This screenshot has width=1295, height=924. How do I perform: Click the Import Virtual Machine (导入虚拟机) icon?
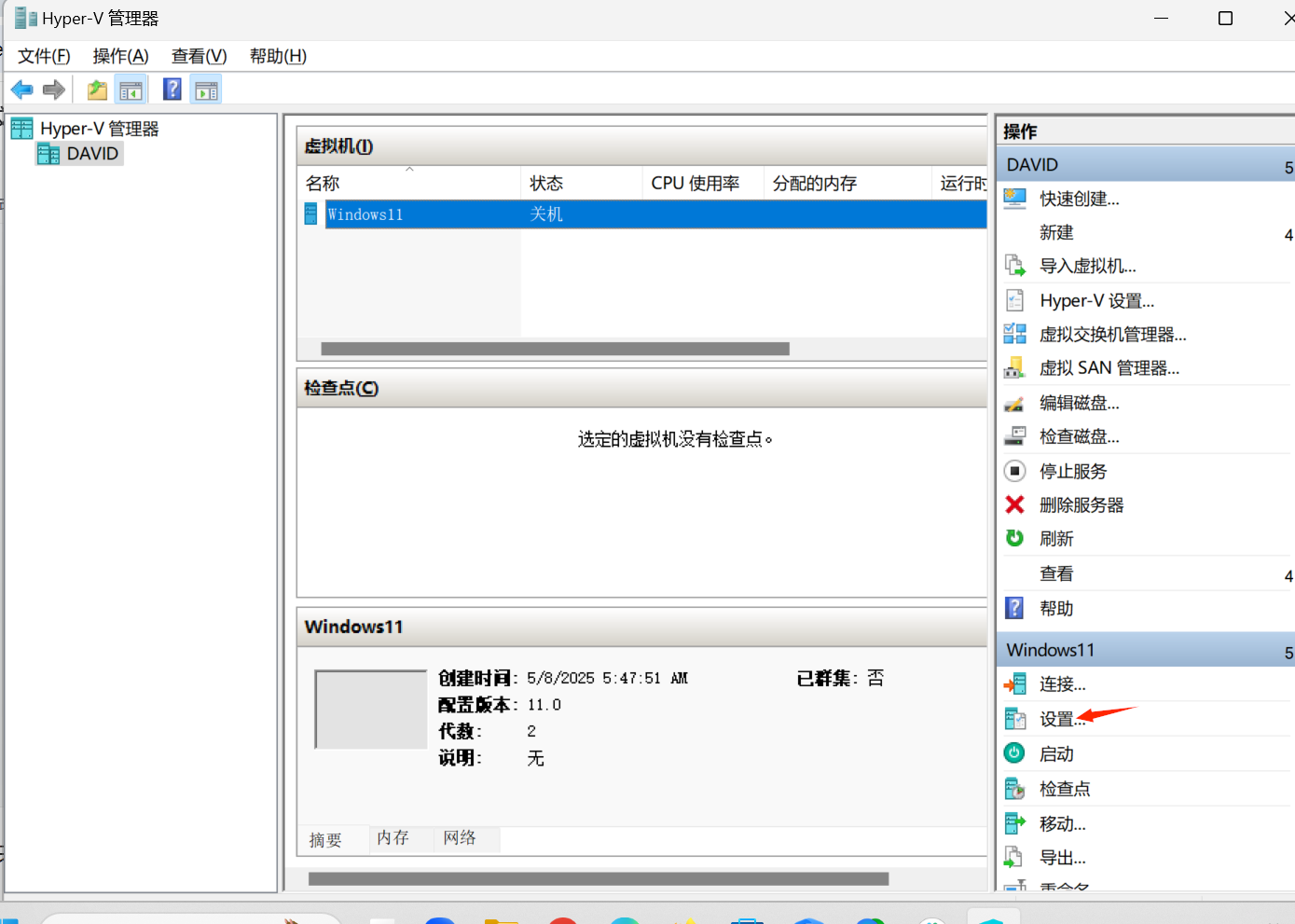pyautogui.click(x=1015, y=266)
